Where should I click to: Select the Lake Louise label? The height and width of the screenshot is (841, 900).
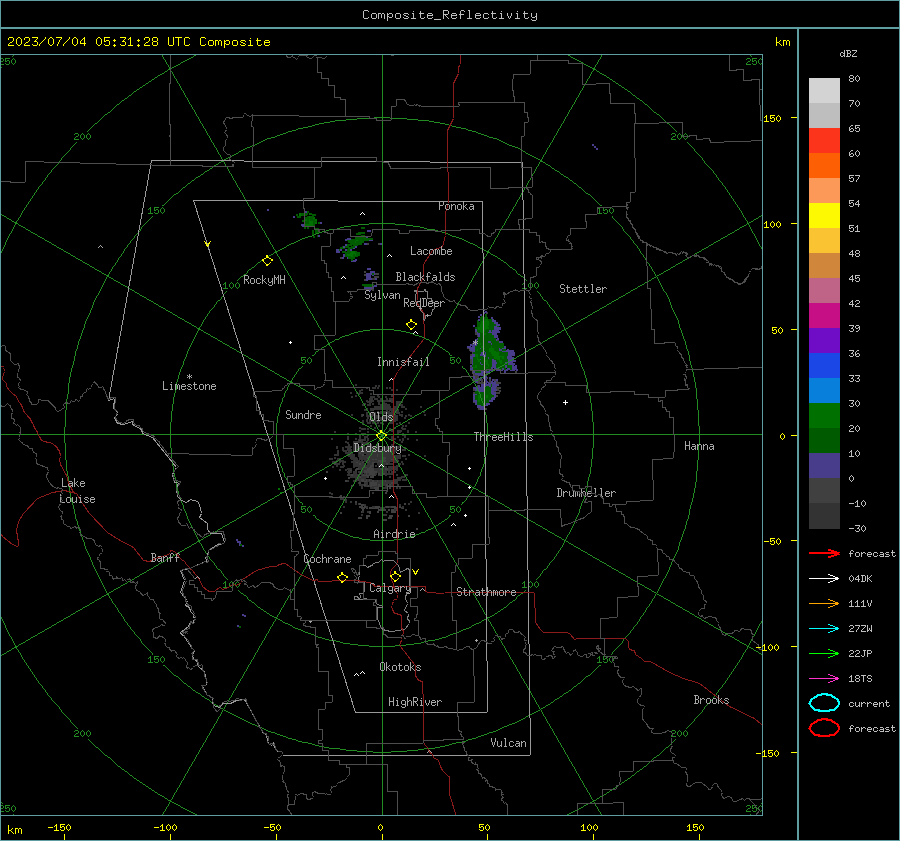(77, 491)
